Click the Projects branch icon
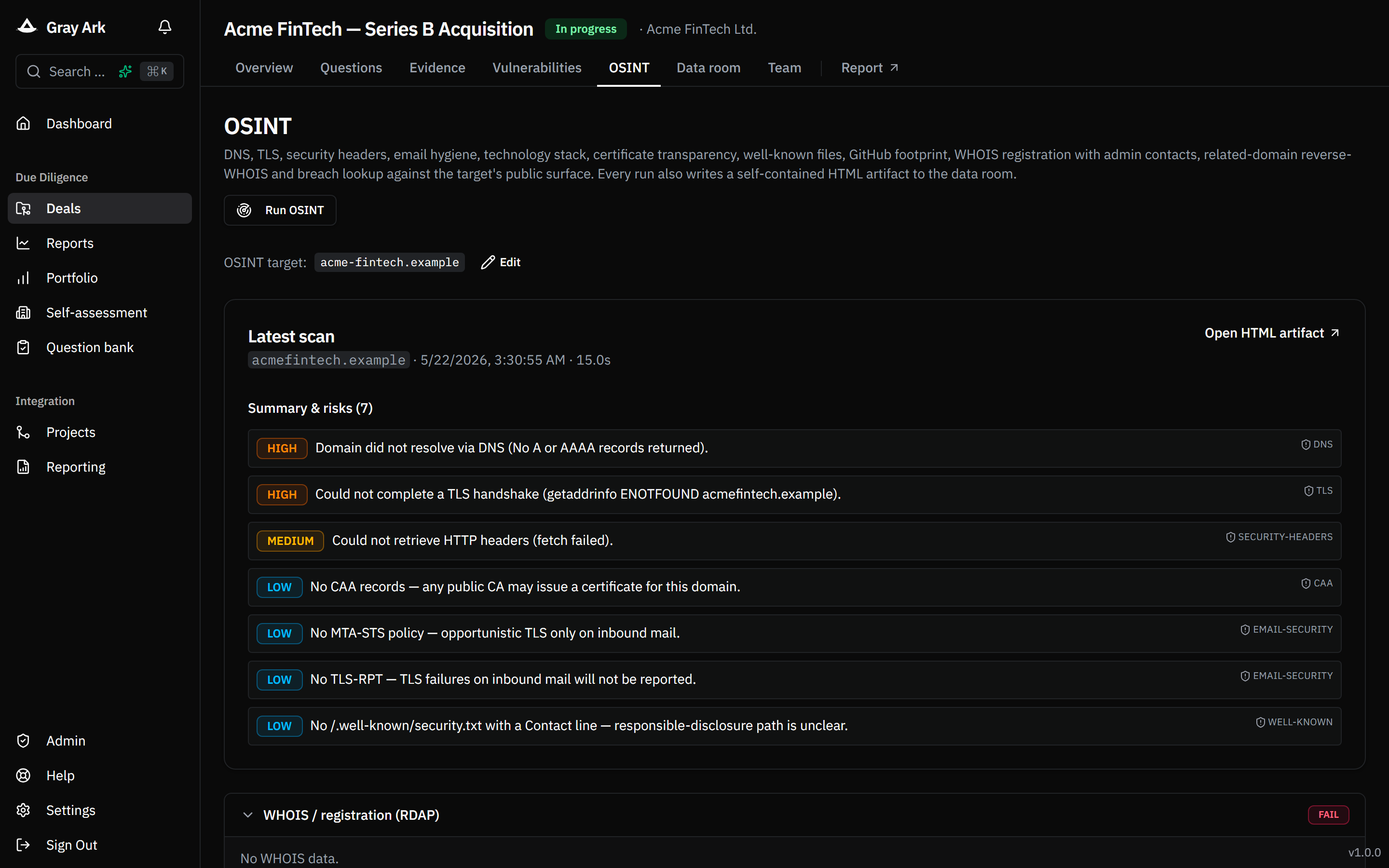 (23, 432)
